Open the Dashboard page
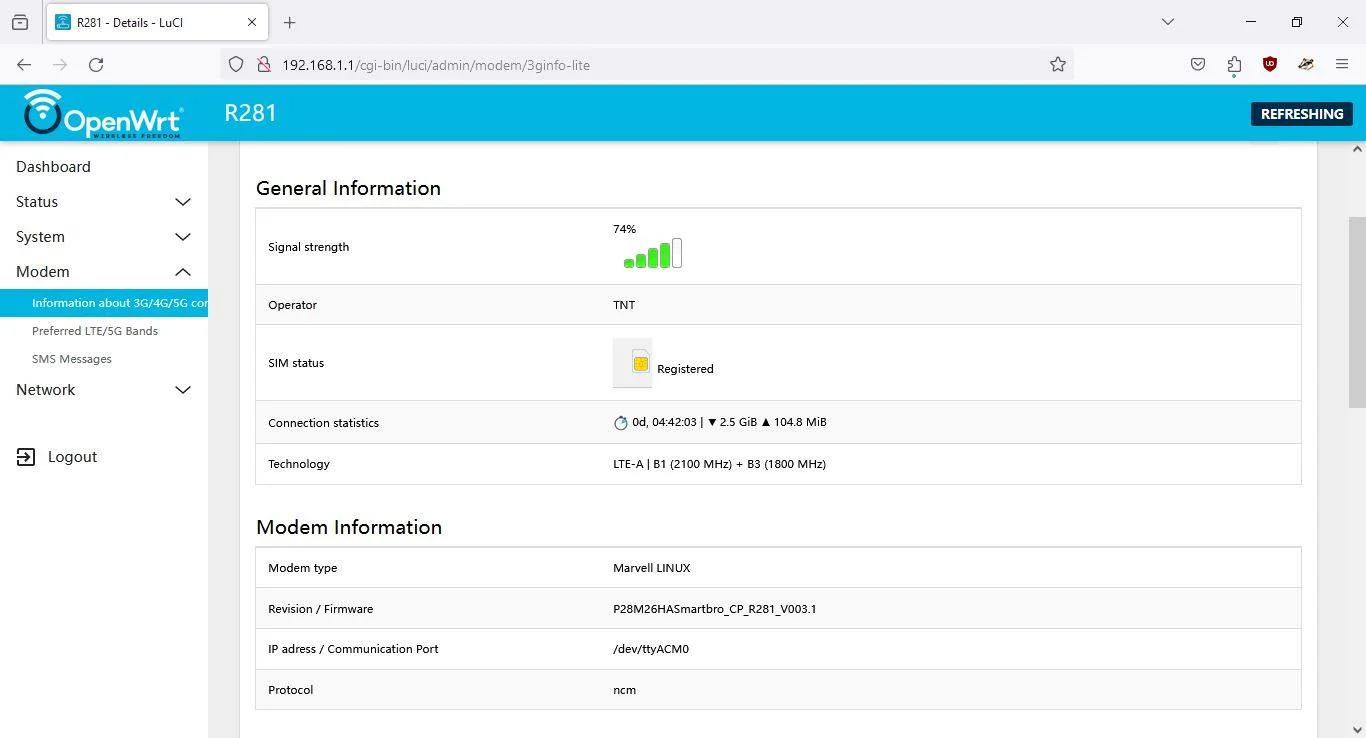 coord(53,167)
